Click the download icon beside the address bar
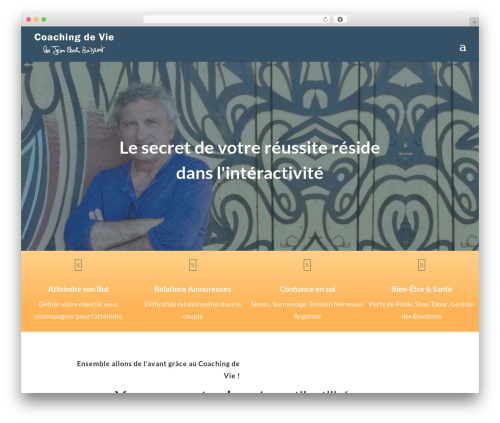 340,20
